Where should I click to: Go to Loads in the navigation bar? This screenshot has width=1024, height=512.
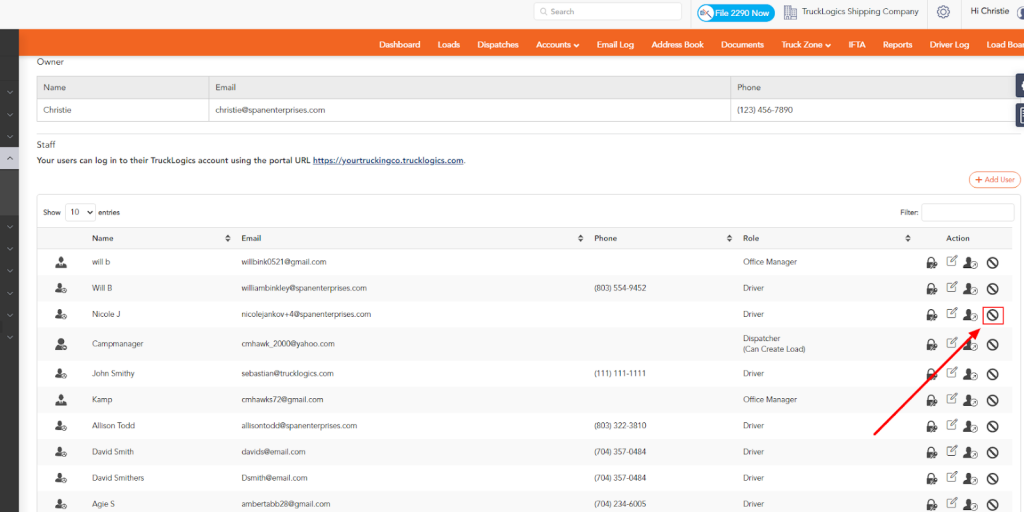coord(449,45)
